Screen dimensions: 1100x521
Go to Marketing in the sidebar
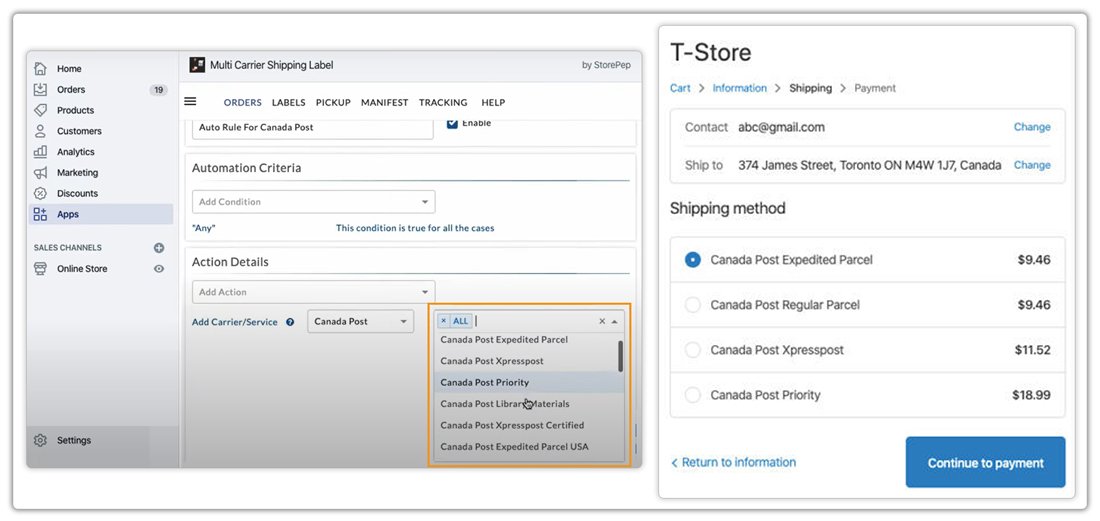click(x=78, y=172)
